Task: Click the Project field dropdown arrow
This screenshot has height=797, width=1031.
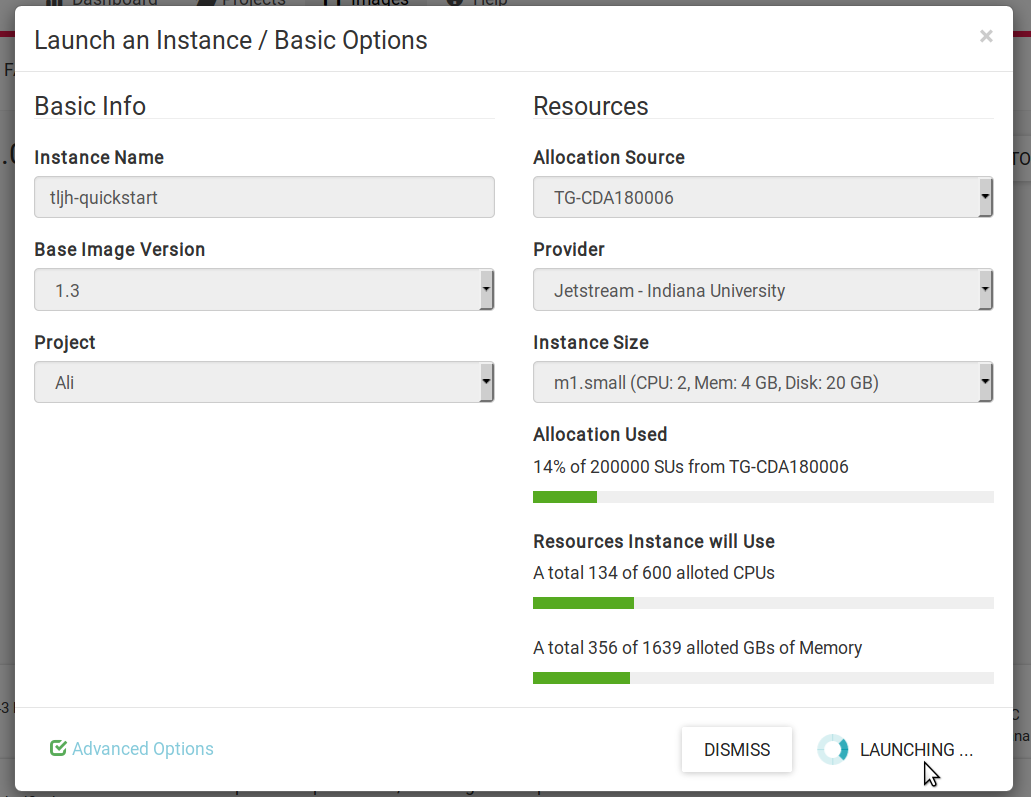Action: [486, 382]
